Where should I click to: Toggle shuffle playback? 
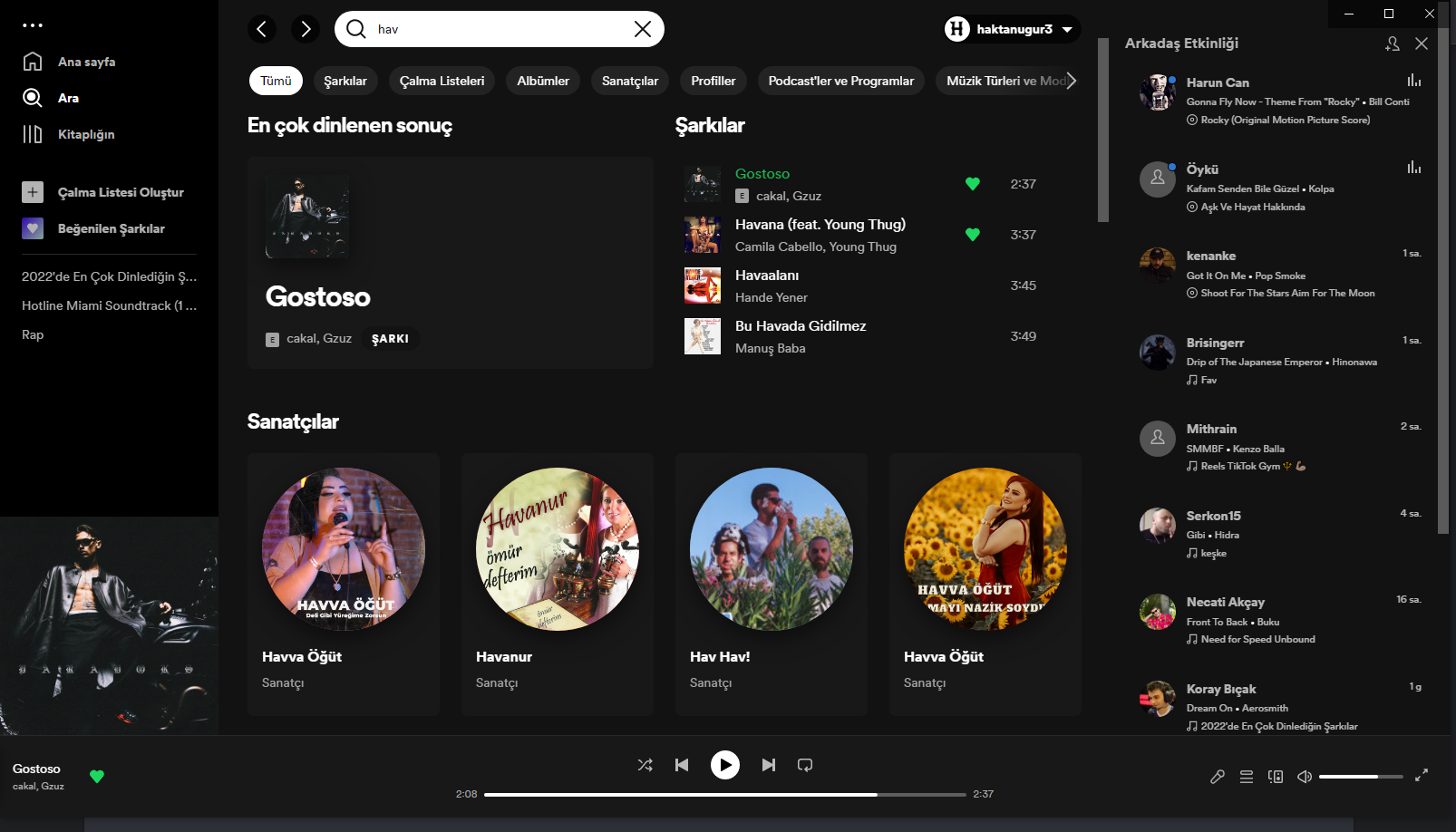pos(645,765)
